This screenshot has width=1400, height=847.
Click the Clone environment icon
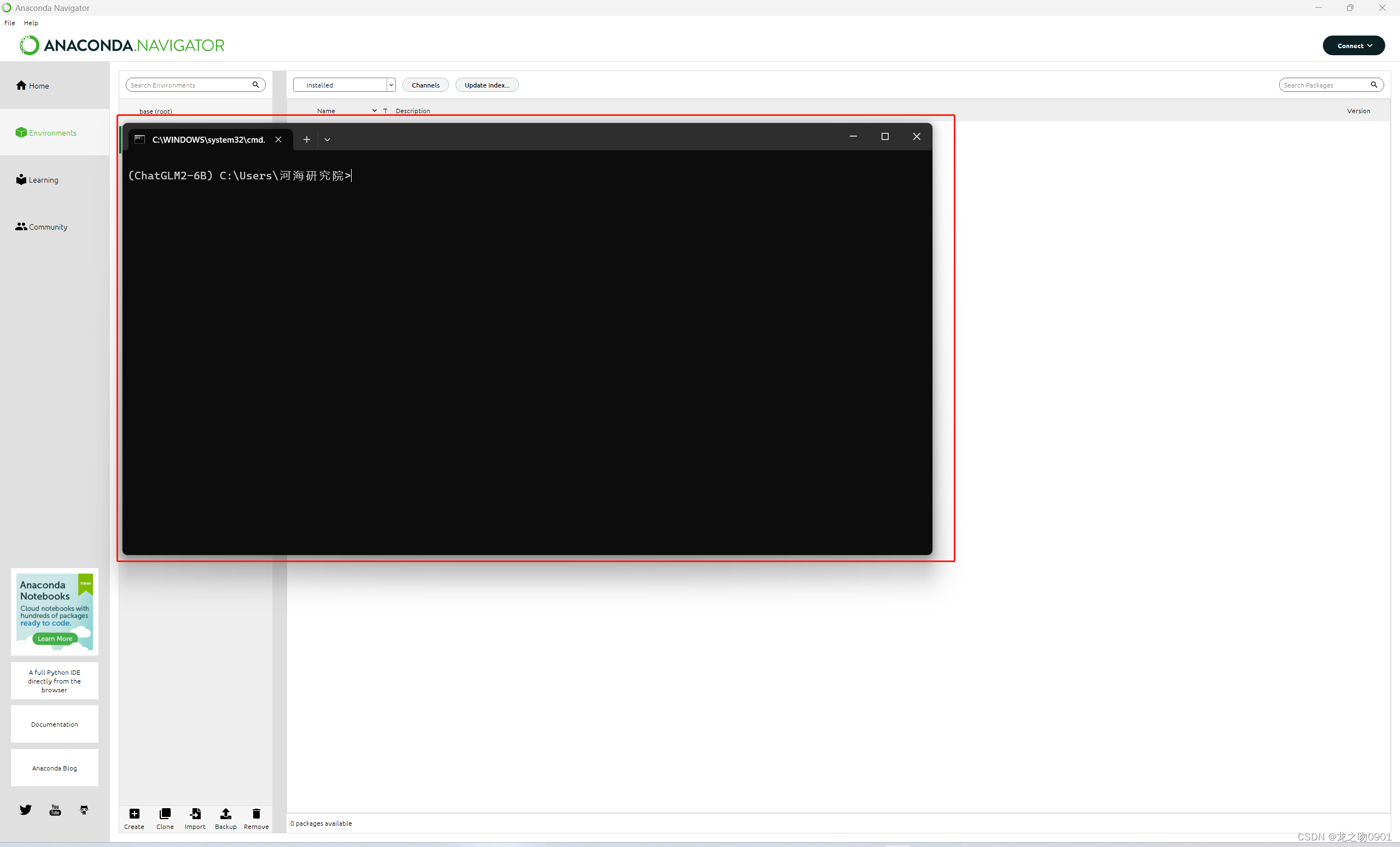[165, 814]
